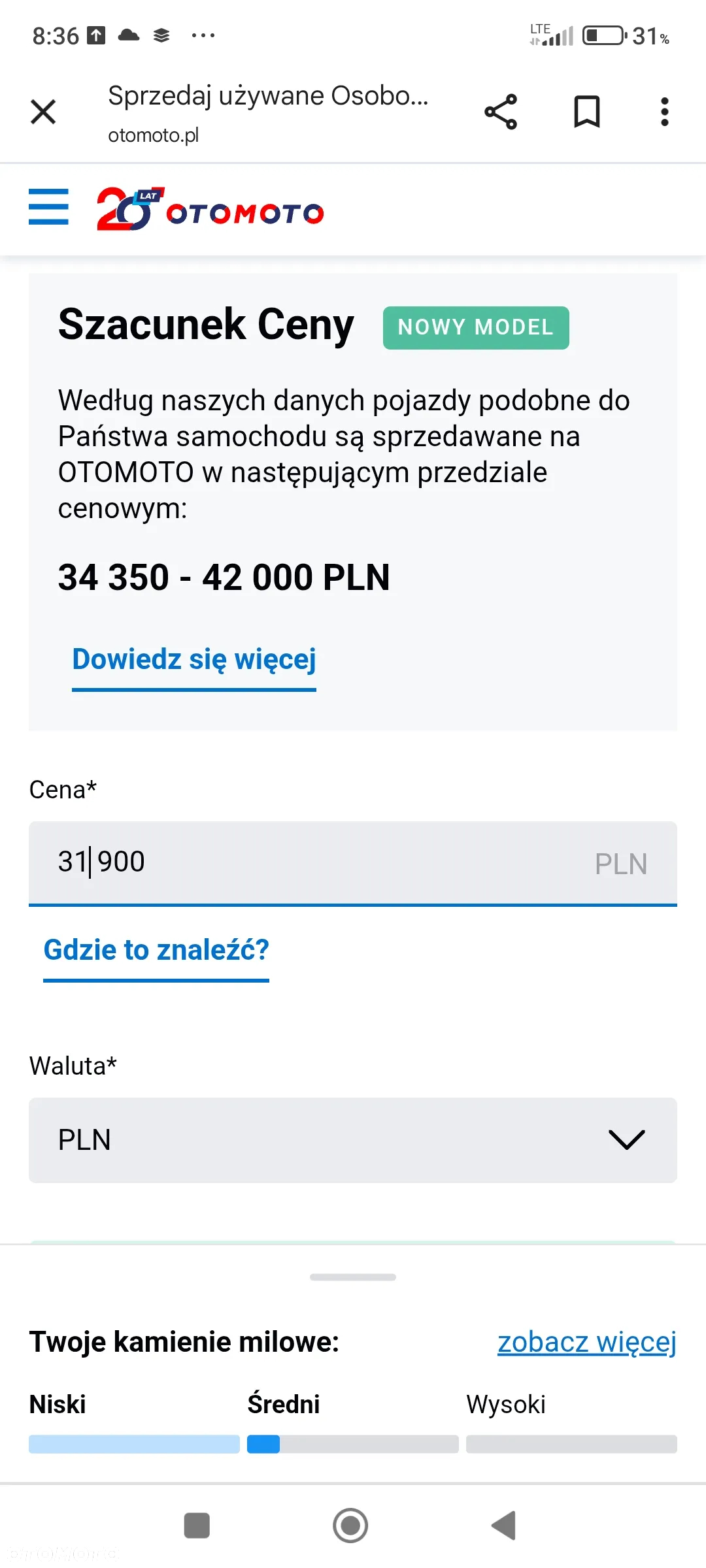Screen dimensions: 706x1568
Task: Tap the Android recent apps square button
Action: pos(197,1526)
